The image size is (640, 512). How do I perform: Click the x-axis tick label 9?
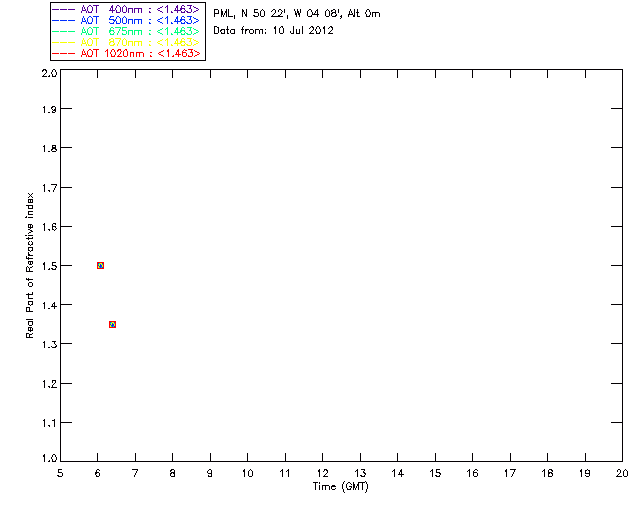(x=210, y=473)
